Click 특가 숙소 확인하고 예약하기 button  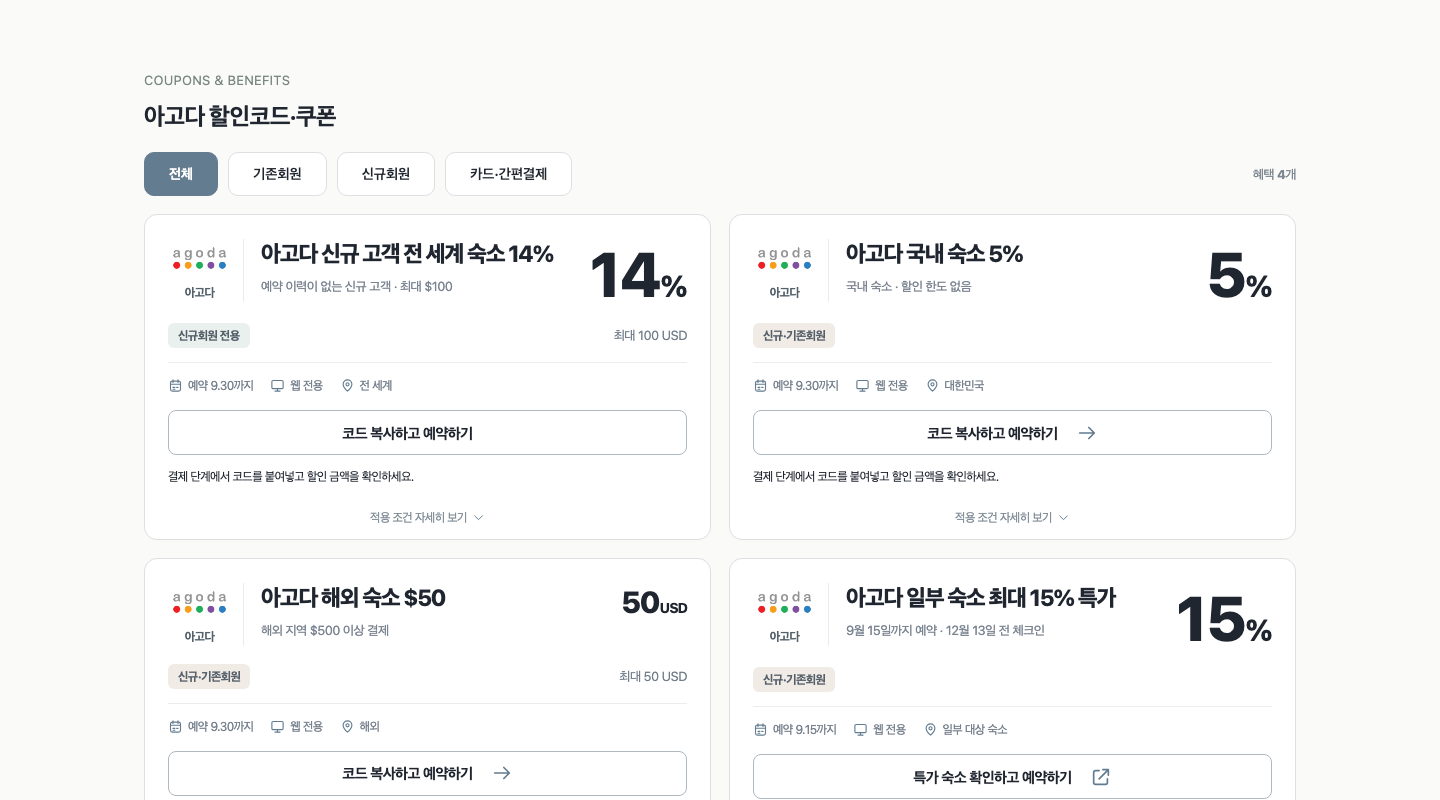click(1012, 777)
